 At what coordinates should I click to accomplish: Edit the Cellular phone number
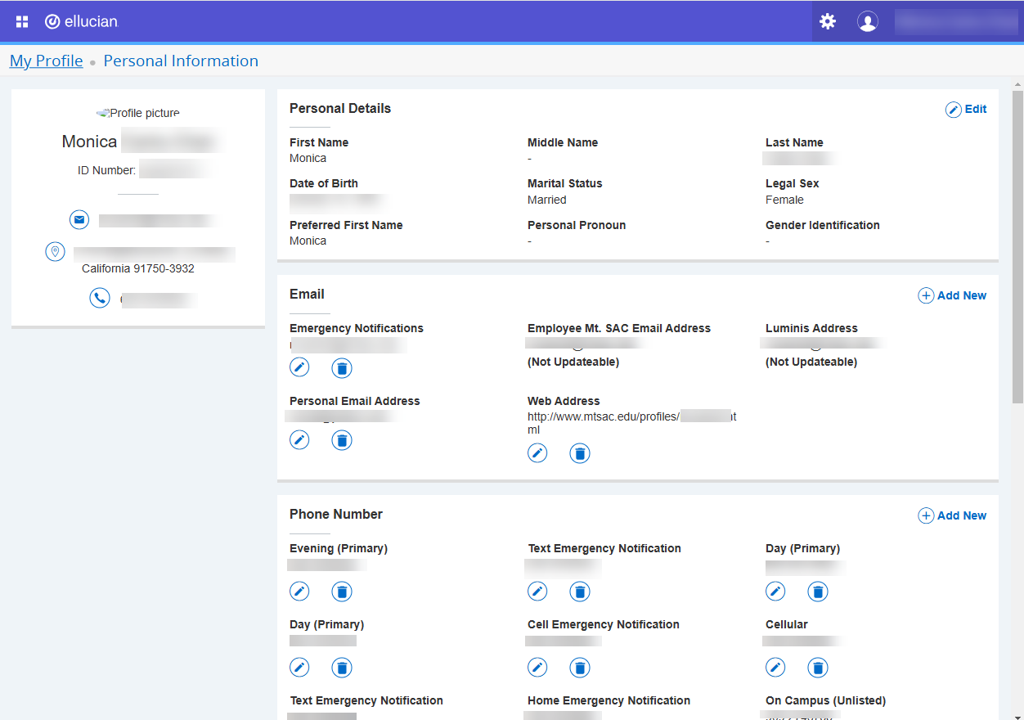[x=775, y=667]
